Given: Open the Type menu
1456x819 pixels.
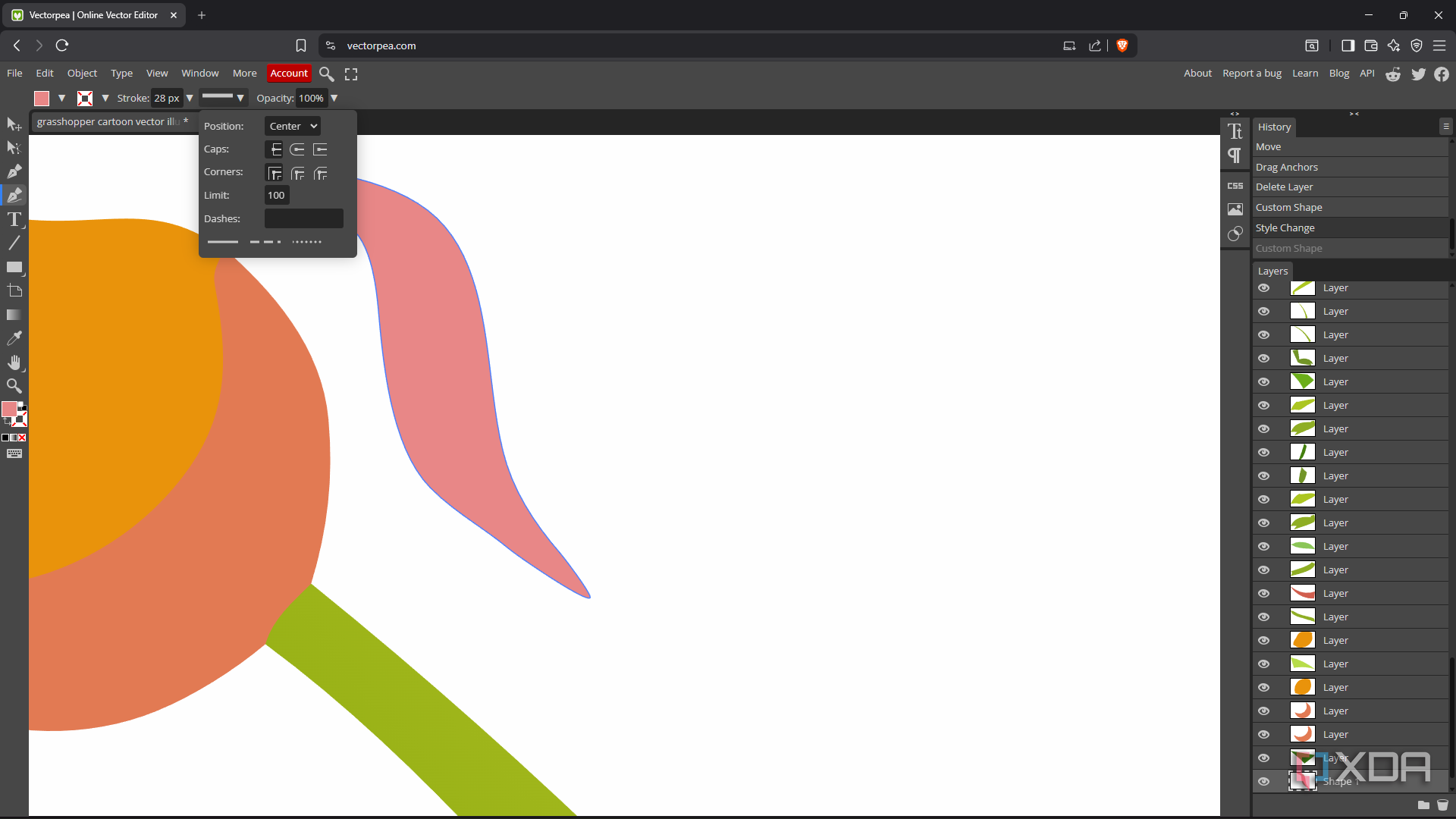Looking at the screenshot, I should coord(121,74).
